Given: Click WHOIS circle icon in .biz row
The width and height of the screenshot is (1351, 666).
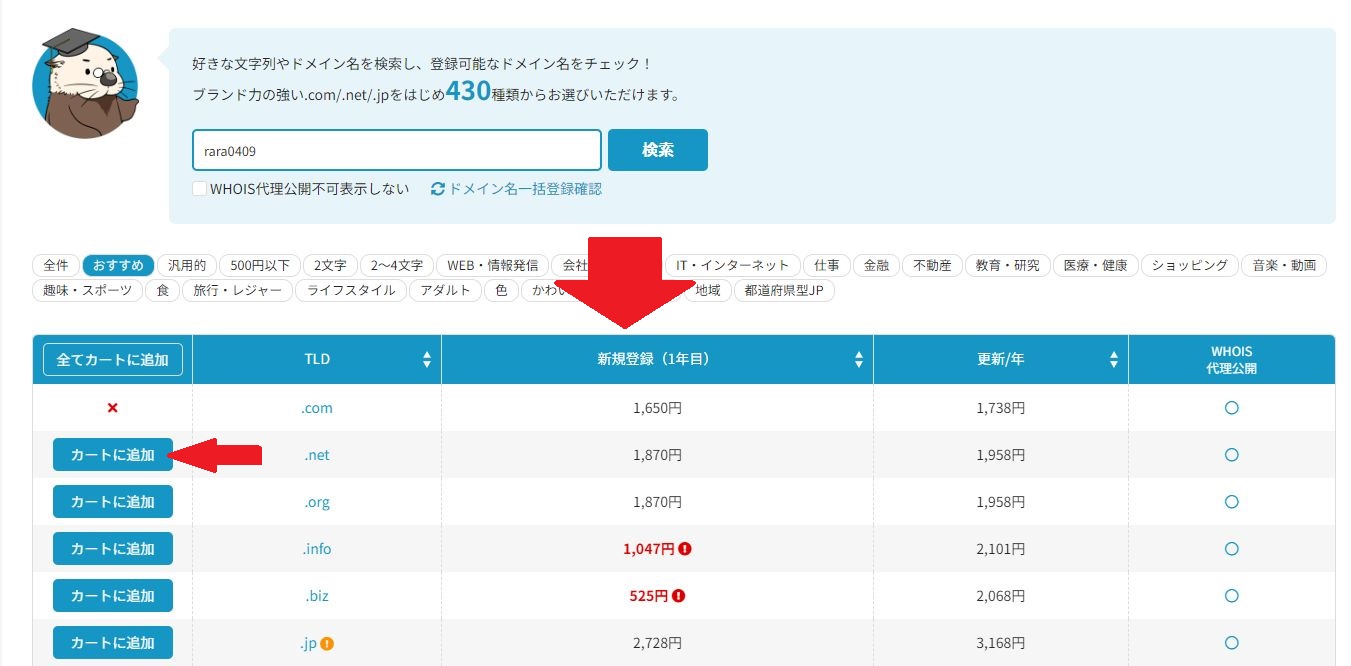Looking at the screenshot, I should [1231, 596].
